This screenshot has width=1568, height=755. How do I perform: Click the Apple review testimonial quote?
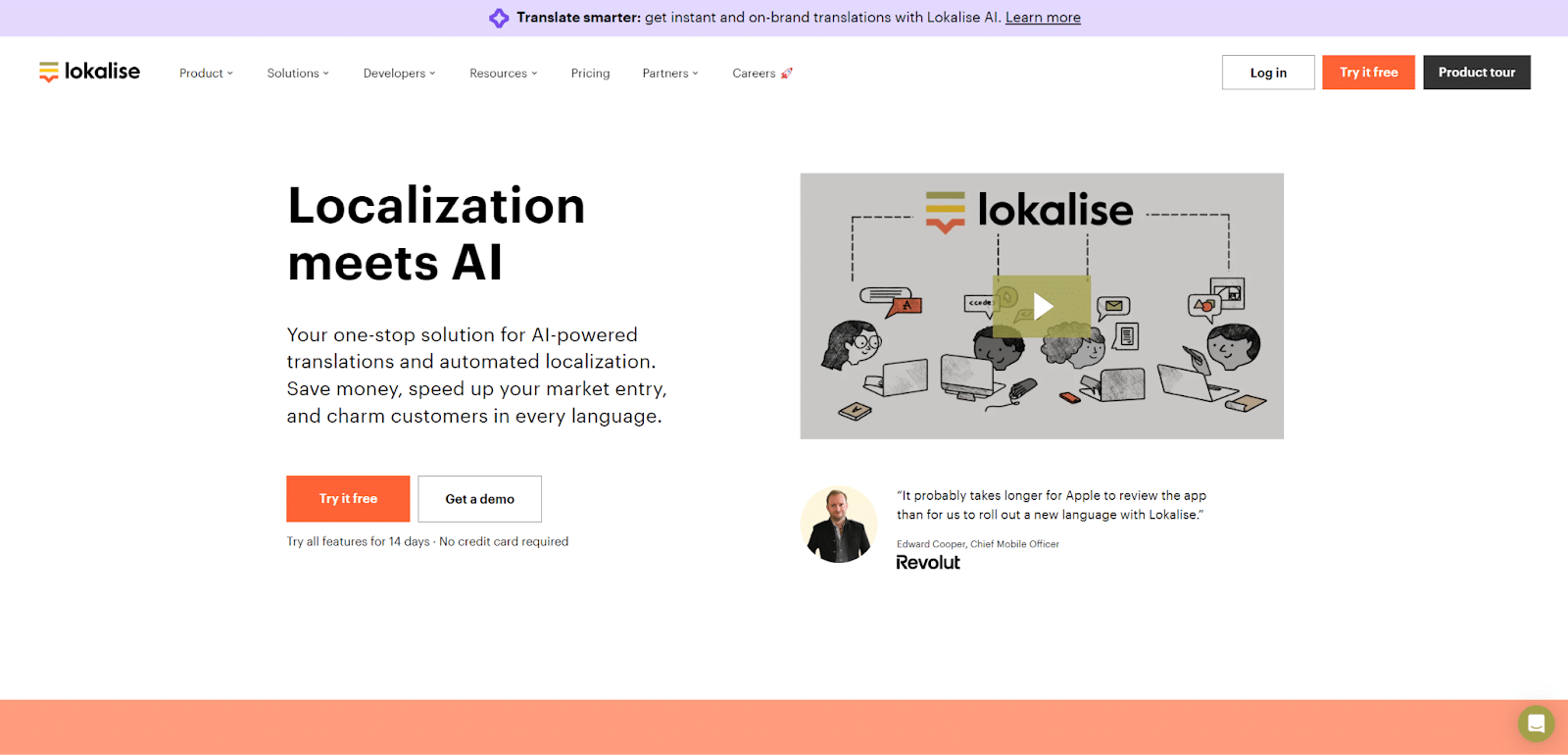coord(1052,505)
